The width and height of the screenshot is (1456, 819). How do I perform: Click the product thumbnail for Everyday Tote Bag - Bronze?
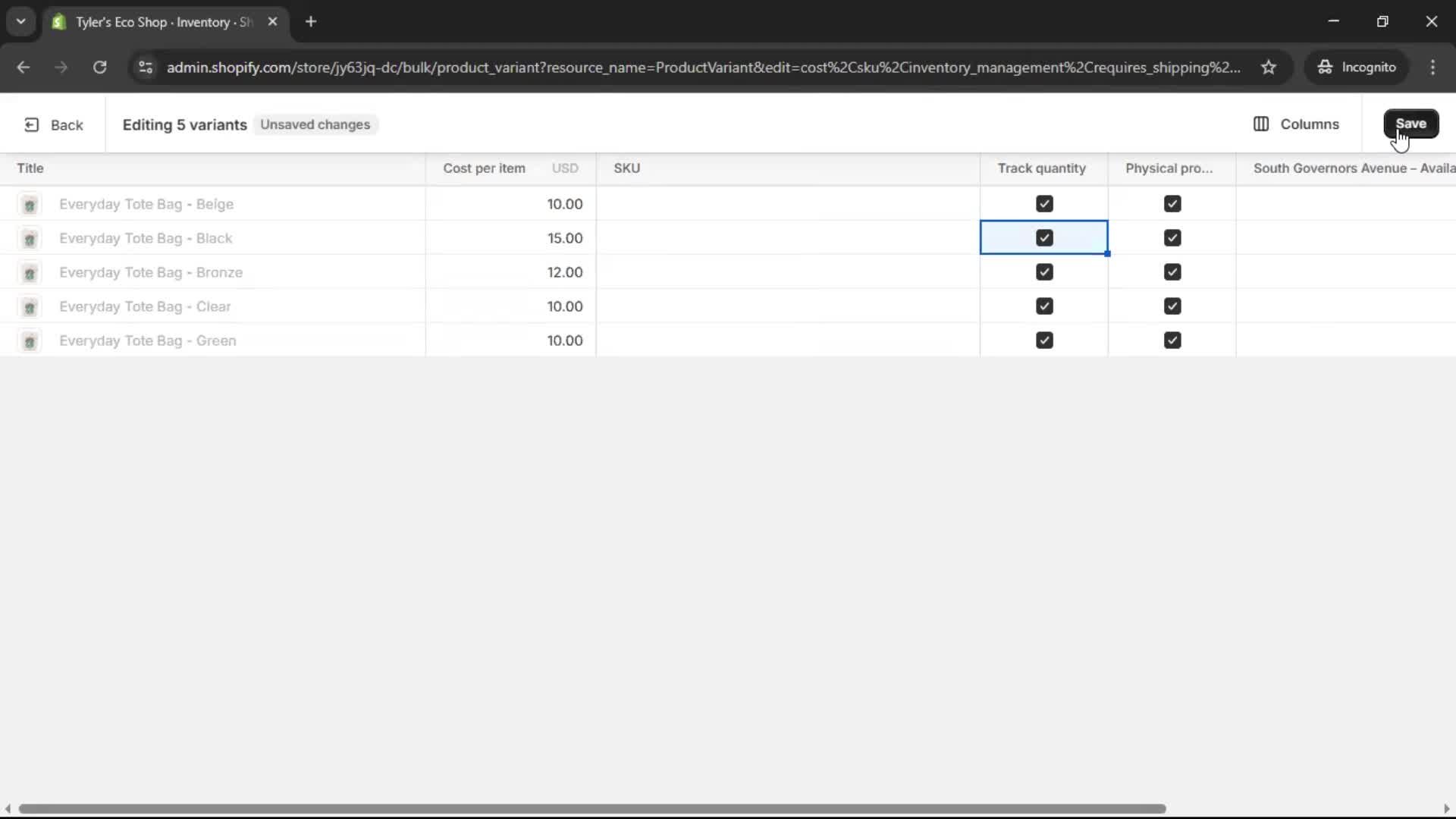point(30,273)
